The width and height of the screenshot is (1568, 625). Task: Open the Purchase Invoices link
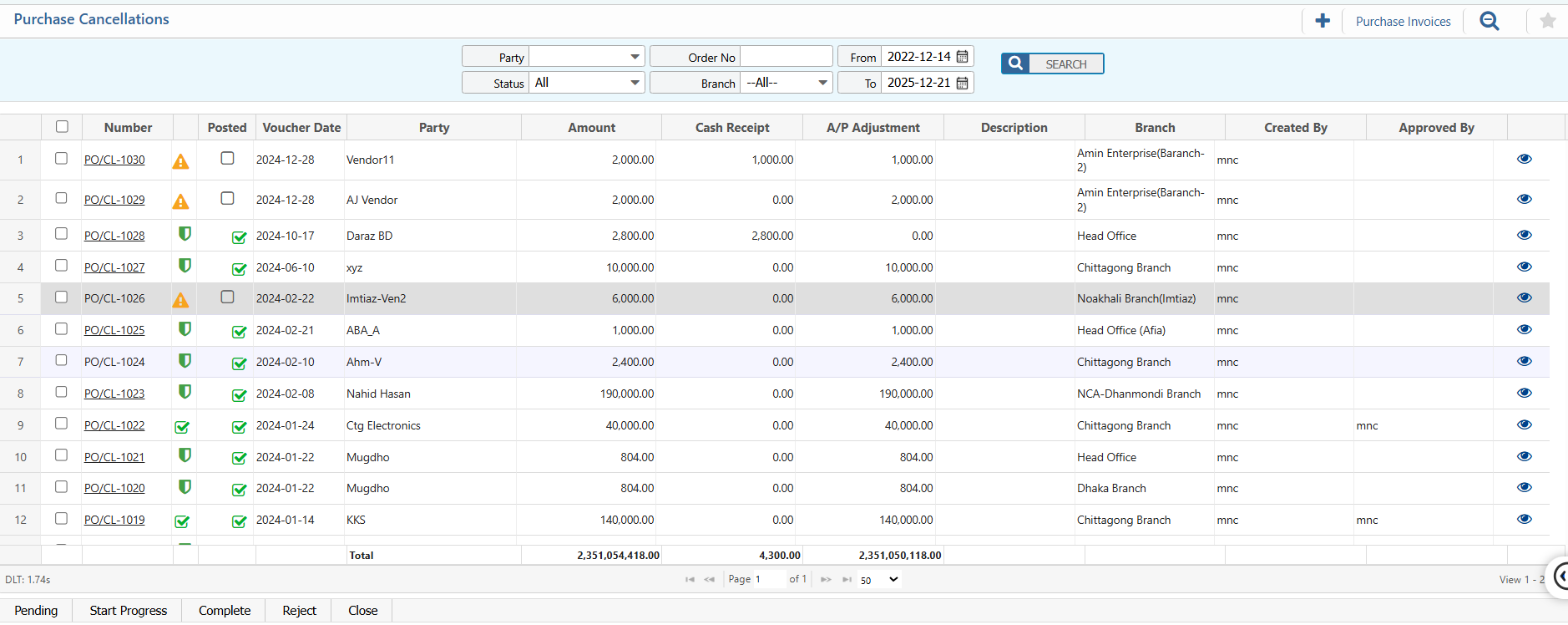(1403, 22)
